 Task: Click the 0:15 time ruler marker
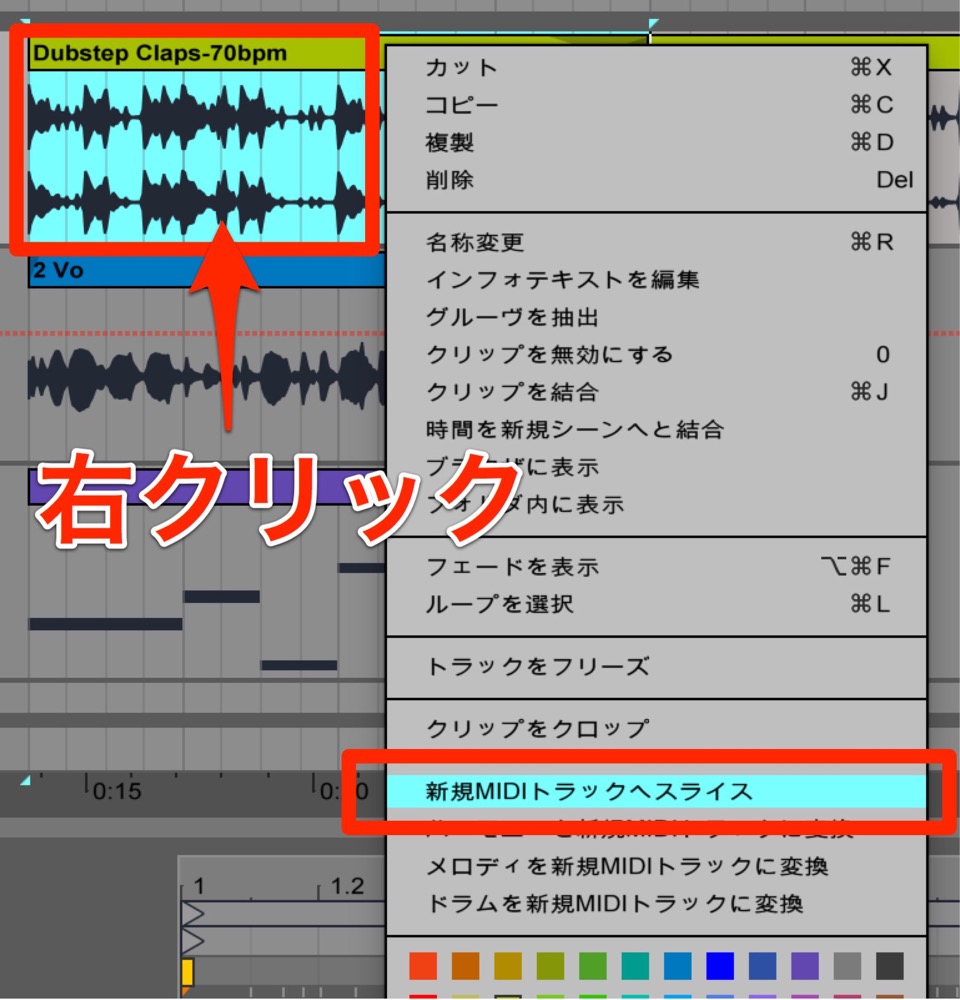(117, 791)
